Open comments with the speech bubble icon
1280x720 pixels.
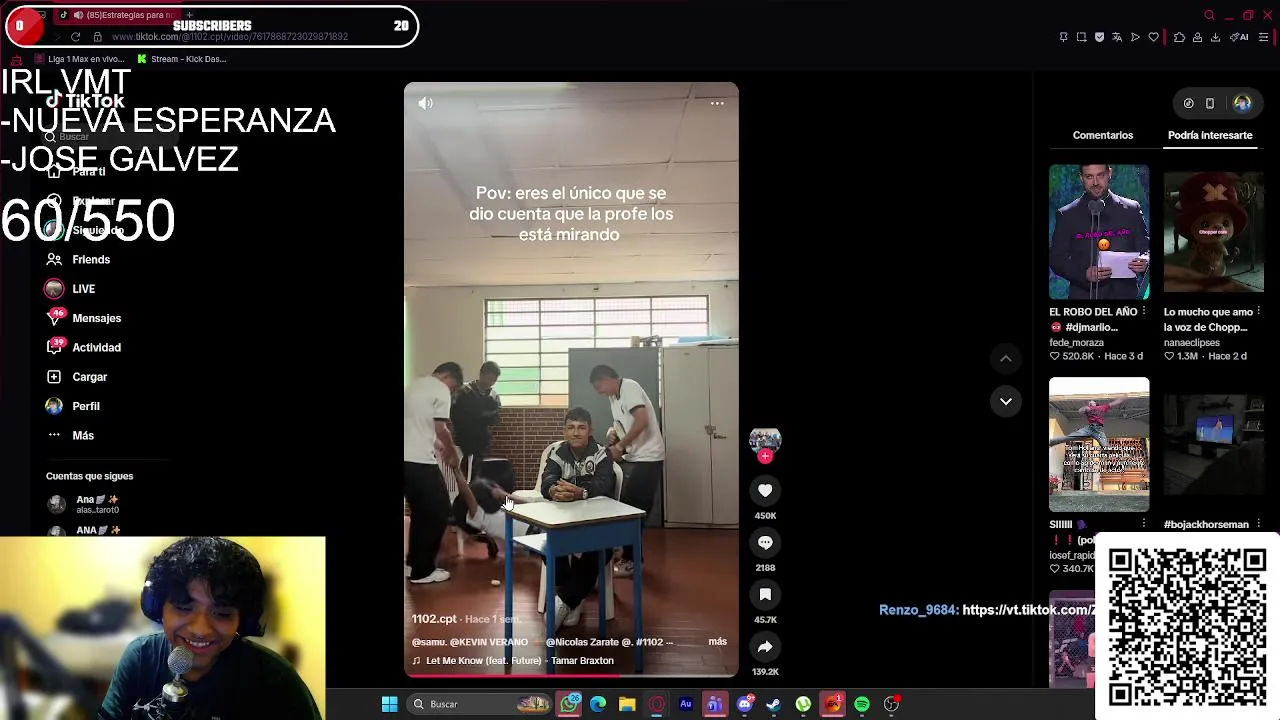765,542
